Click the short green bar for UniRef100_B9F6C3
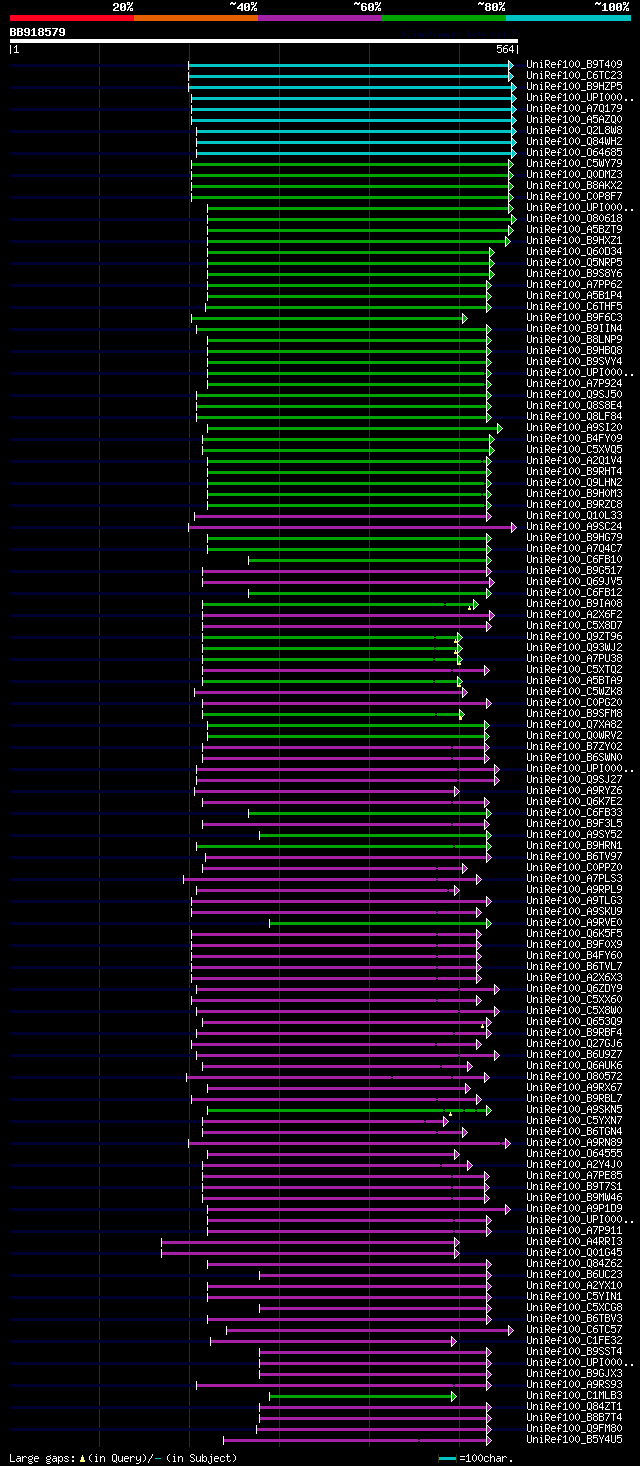640x1466 pixels. [x=329, y=318]
